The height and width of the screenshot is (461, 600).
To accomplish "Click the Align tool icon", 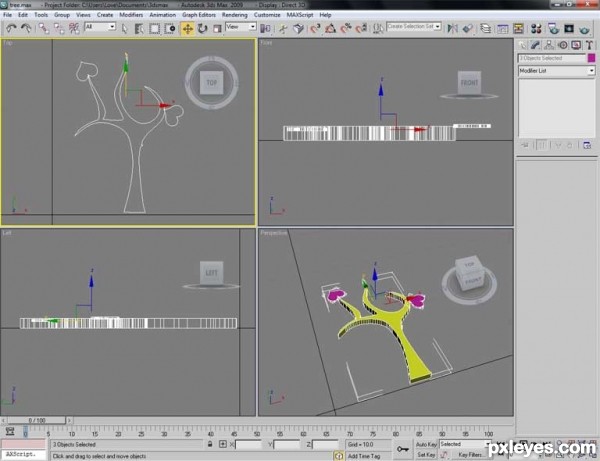I will (x=468, y=29).
